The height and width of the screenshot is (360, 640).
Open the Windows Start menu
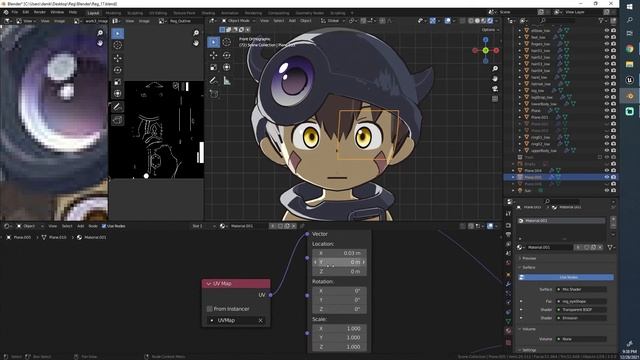(x=630, y=7)
